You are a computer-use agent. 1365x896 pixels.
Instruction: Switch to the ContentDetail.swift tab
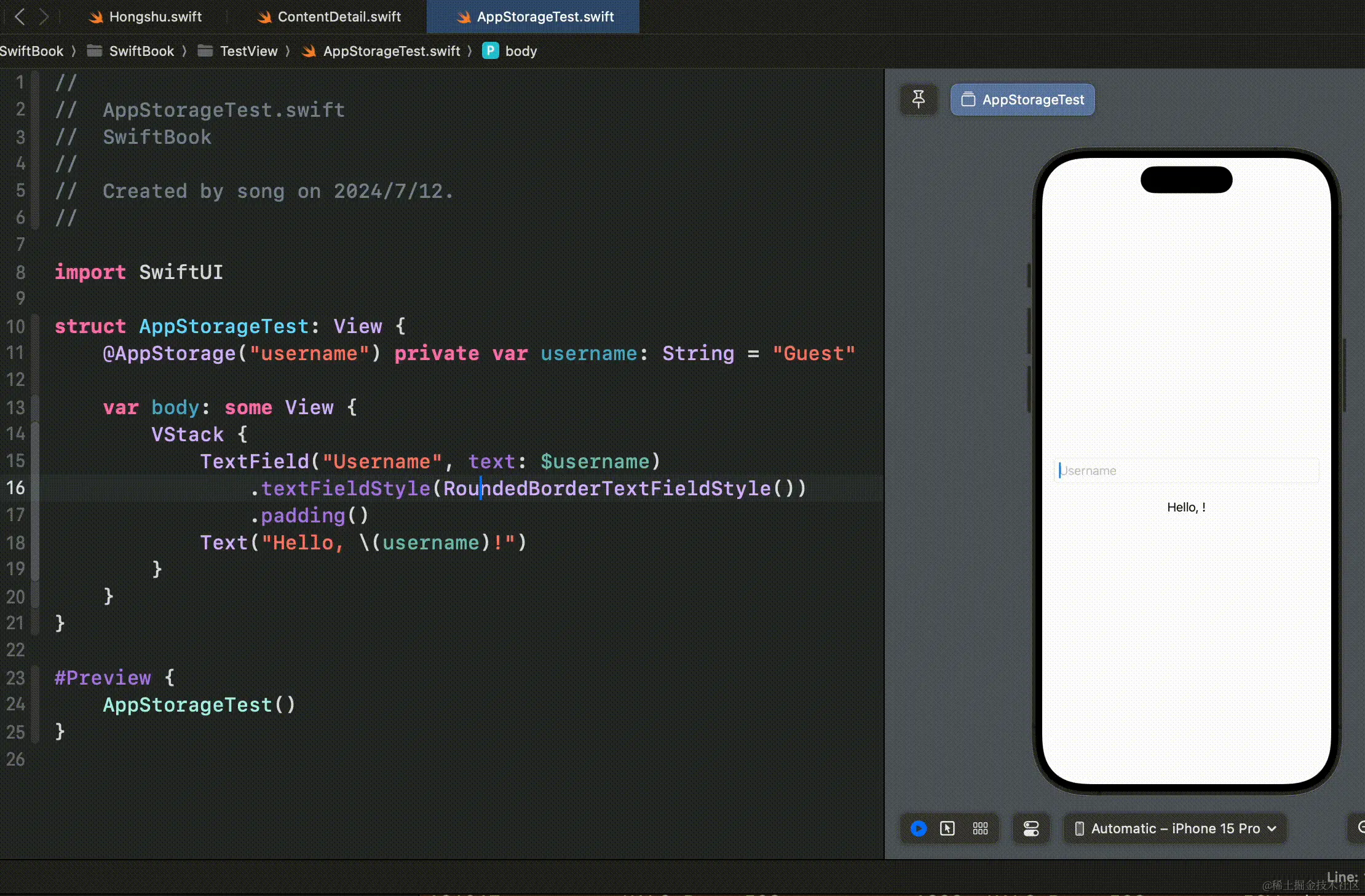[x=339, y=17]
